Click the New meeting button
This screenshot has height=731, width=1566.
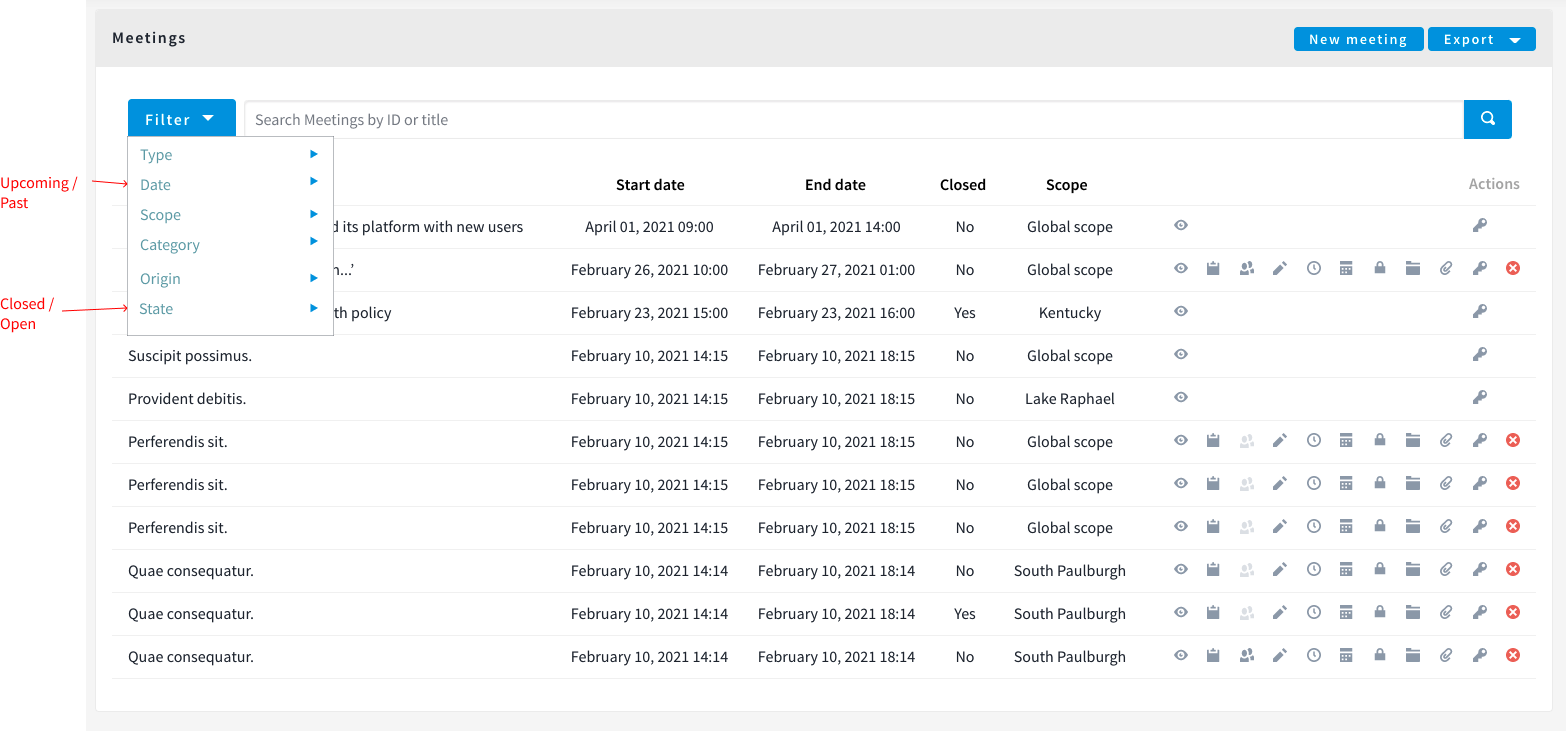click(1357, 39)
